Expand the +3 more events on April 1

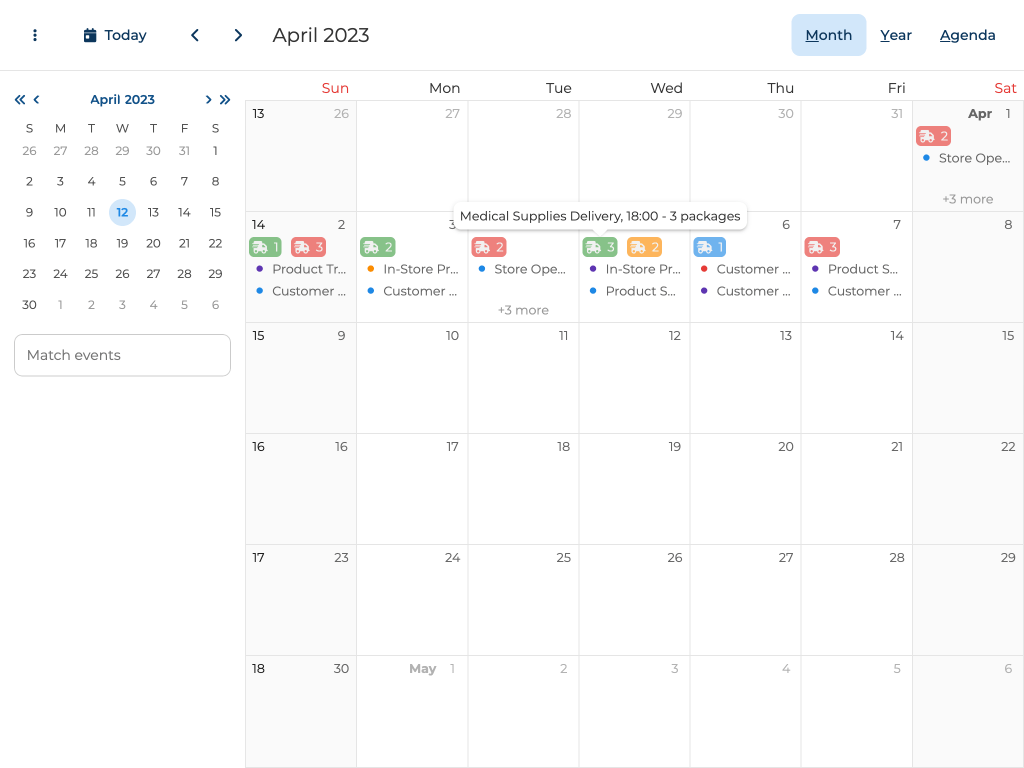click(x=967, y=199)
